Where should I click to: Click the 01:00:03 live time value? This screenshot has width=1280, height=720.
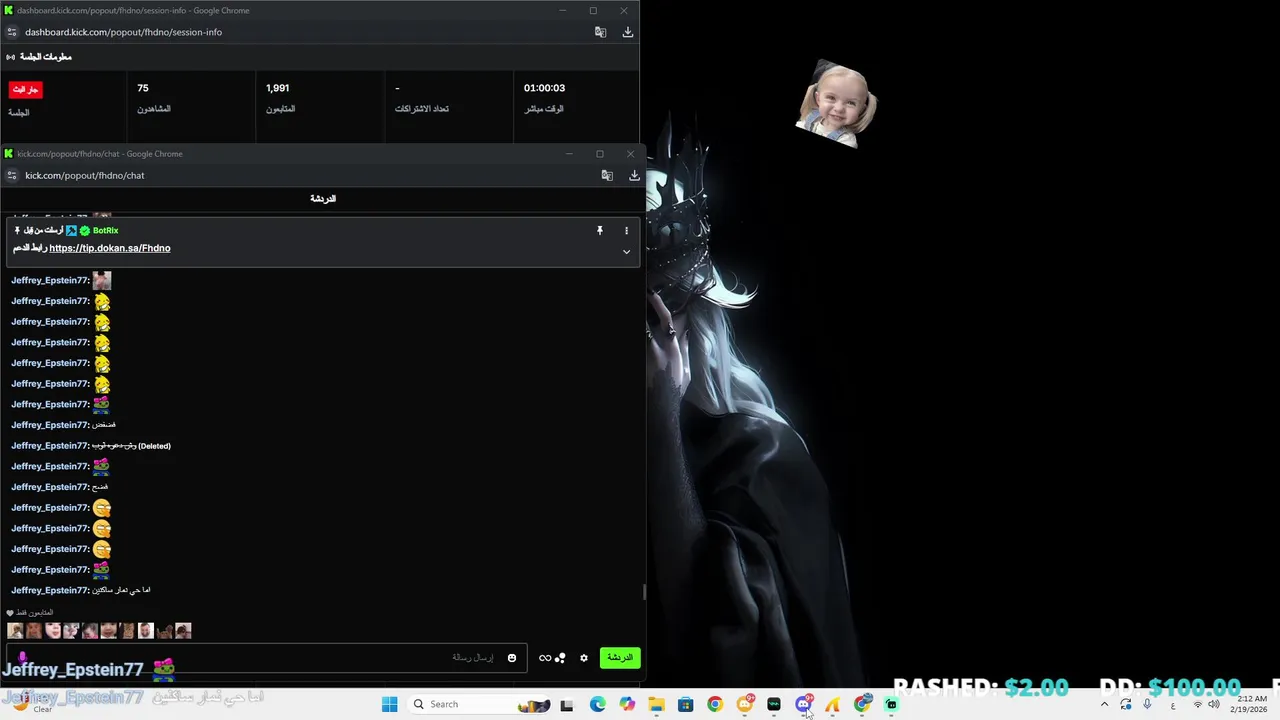coord(545,88)
